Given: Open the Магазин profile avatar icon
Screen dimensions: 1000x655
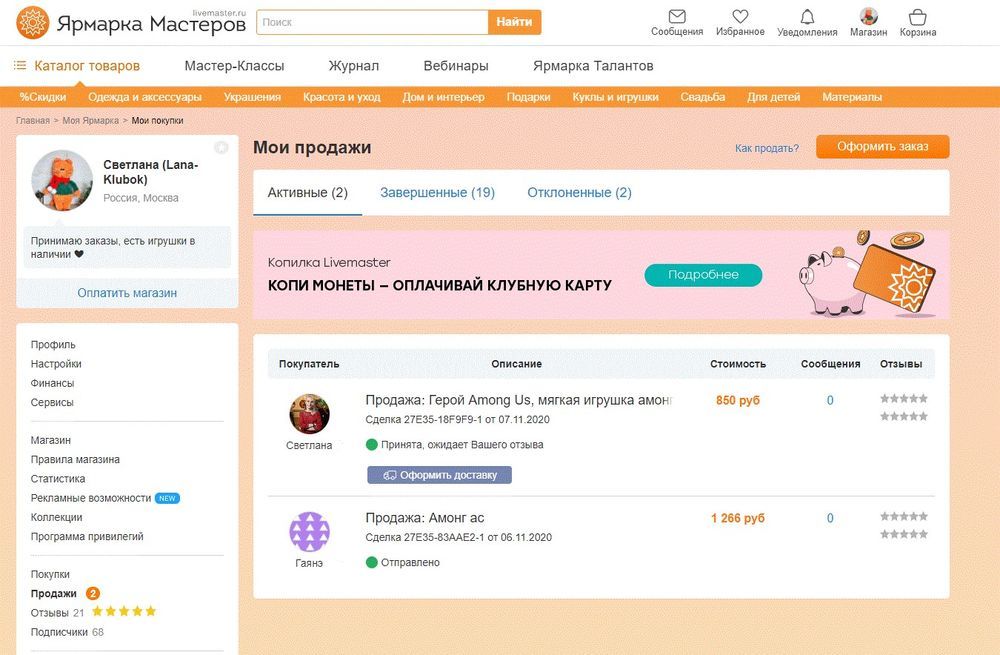Looking at the screenshot, I should [x=869, y=16].
